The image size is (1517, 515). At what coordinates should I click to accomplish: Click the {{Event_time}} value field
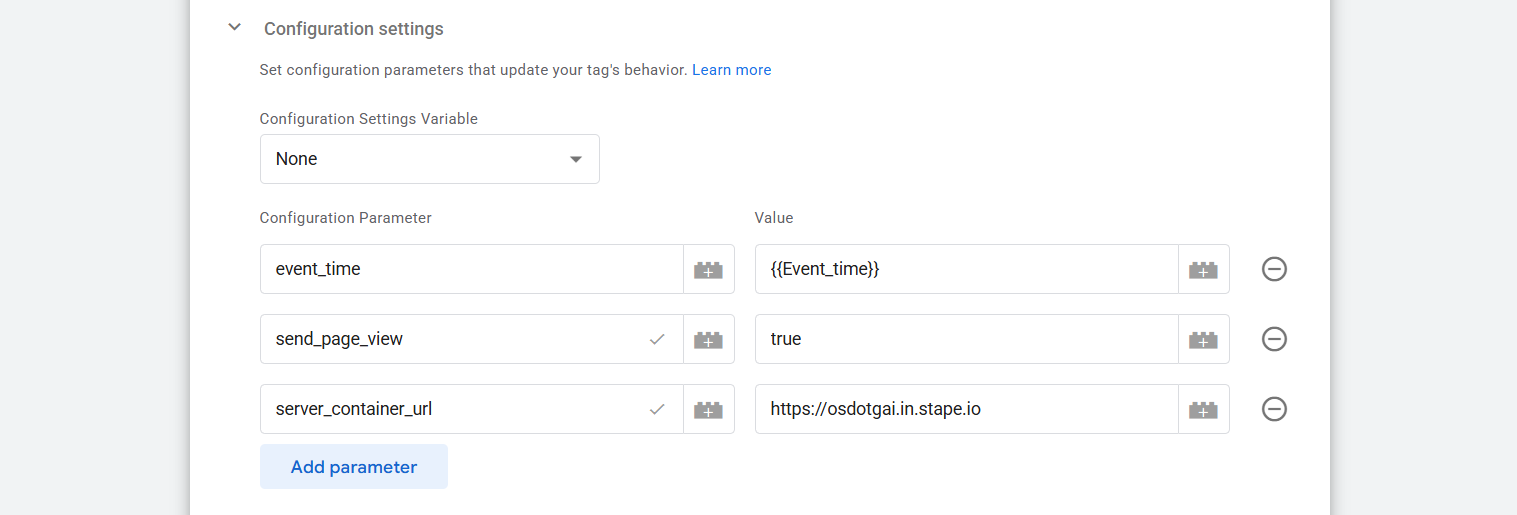[x=965, y=269]
